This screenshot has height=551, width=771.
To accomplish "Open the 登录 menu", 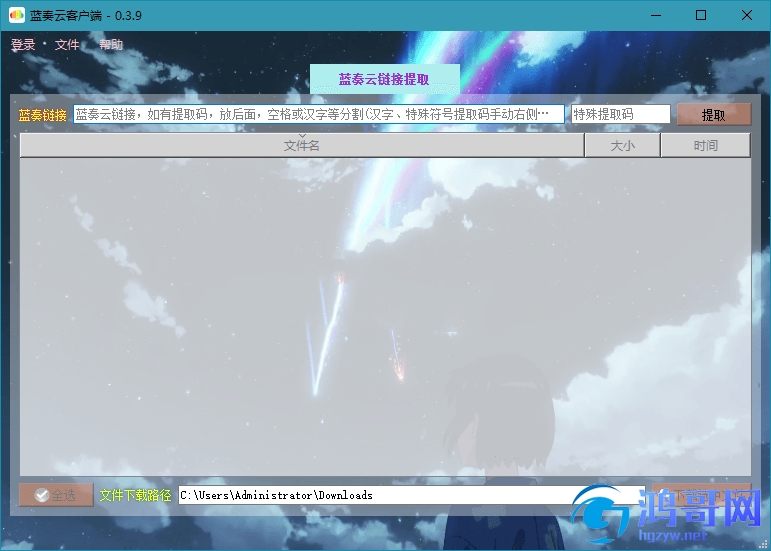I will (x=23, y=45).
